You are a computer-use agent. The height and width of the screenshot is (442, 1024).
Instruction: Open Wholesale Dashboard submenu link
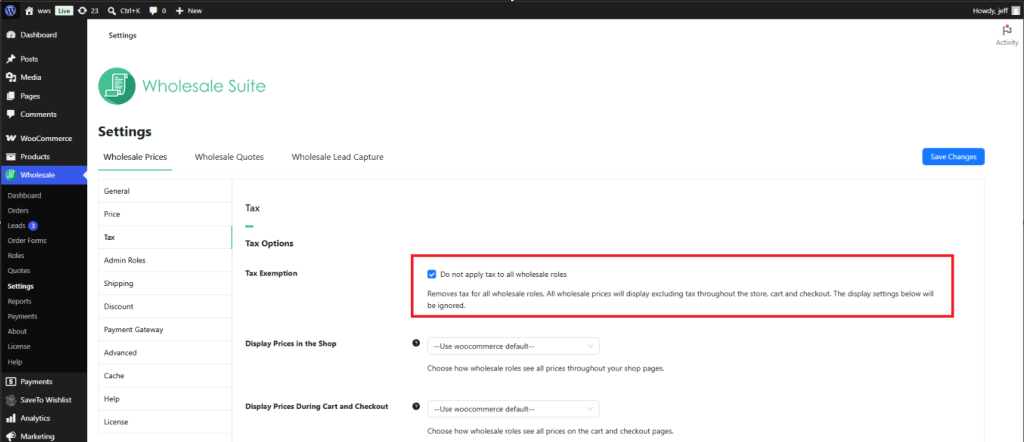[x=24, y=195]
